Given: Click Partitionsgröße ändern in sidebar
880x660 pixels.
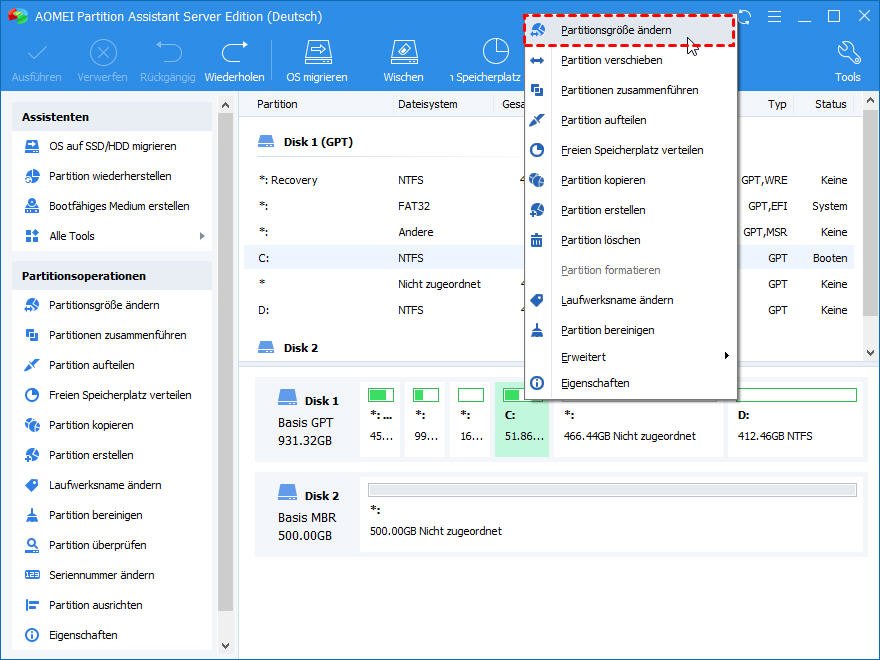Looking at the screenshot, I should [x=104, y=305].
